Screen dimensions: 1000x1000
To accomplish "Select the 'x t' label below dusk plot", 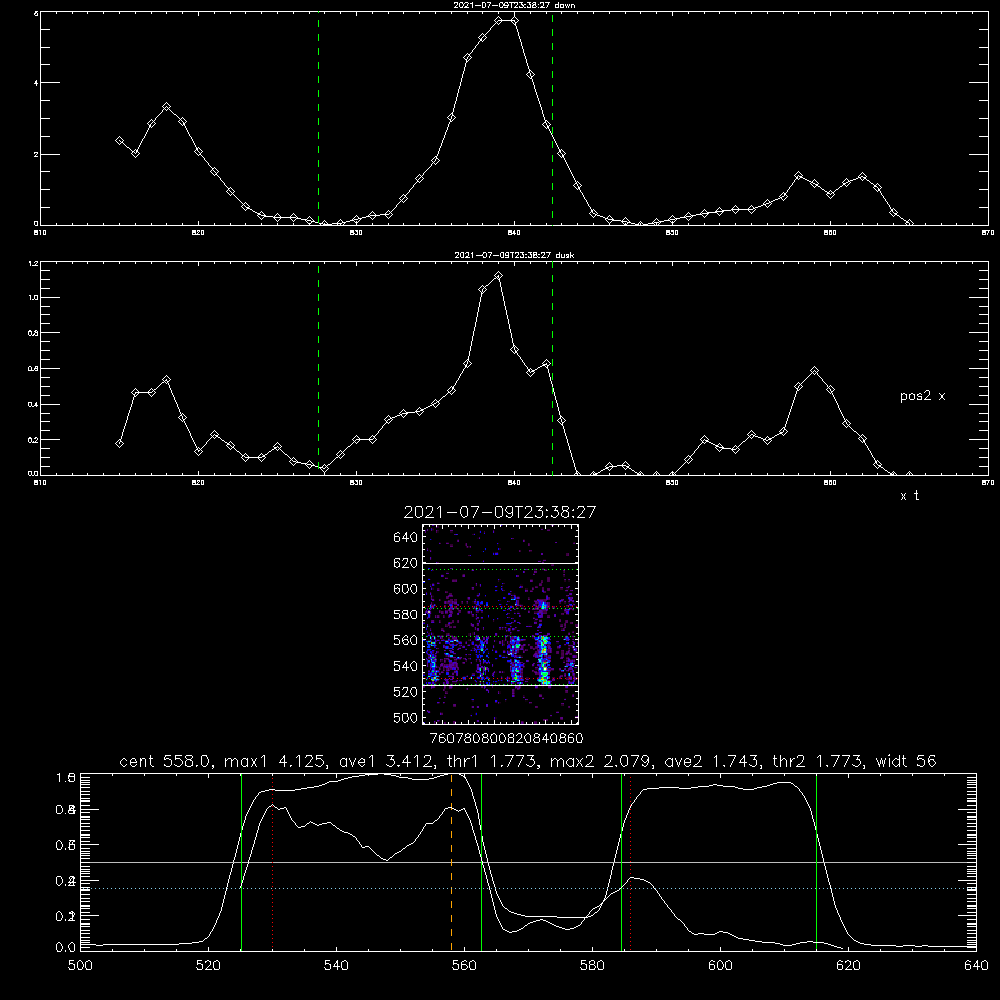I will [x=909, y=496].
